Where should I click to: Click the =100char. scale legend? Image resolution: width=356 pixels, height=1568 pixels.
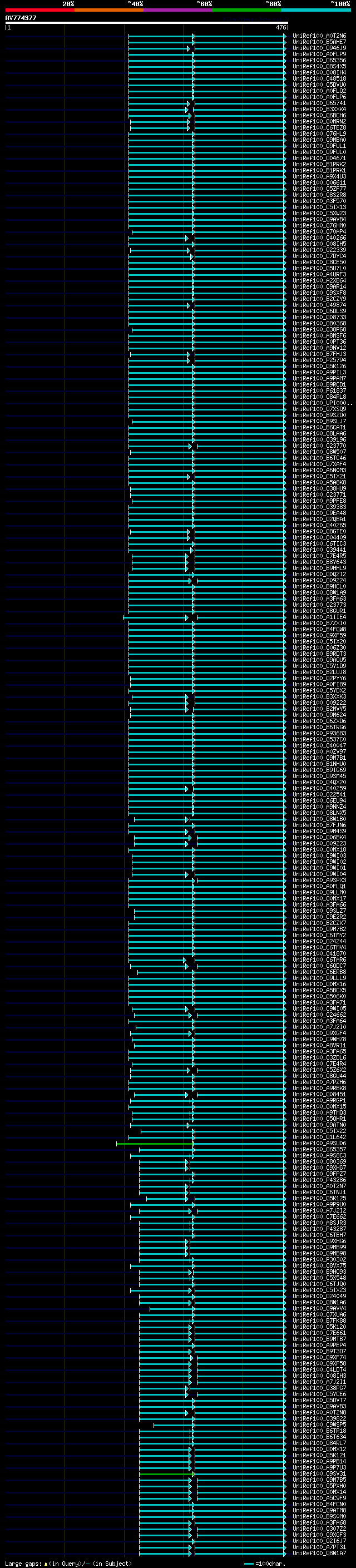265,1563
